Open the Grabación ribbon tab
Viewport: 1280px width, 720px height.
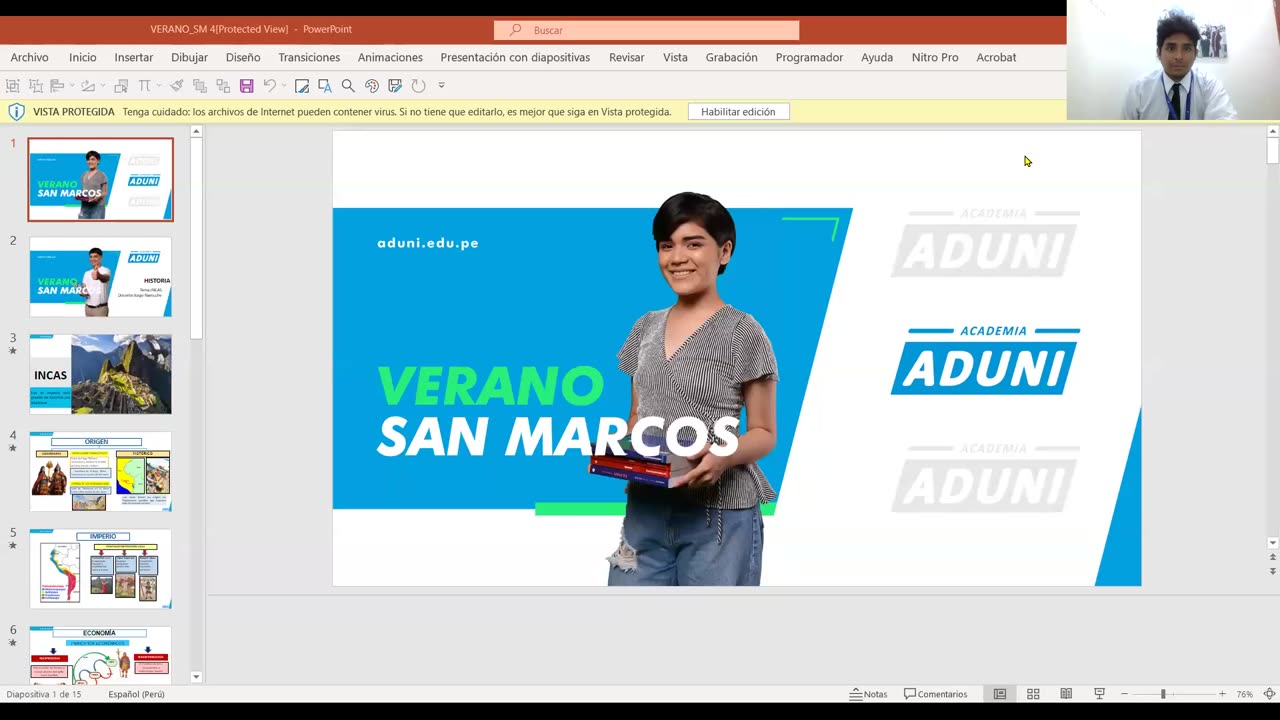(731, 57)
